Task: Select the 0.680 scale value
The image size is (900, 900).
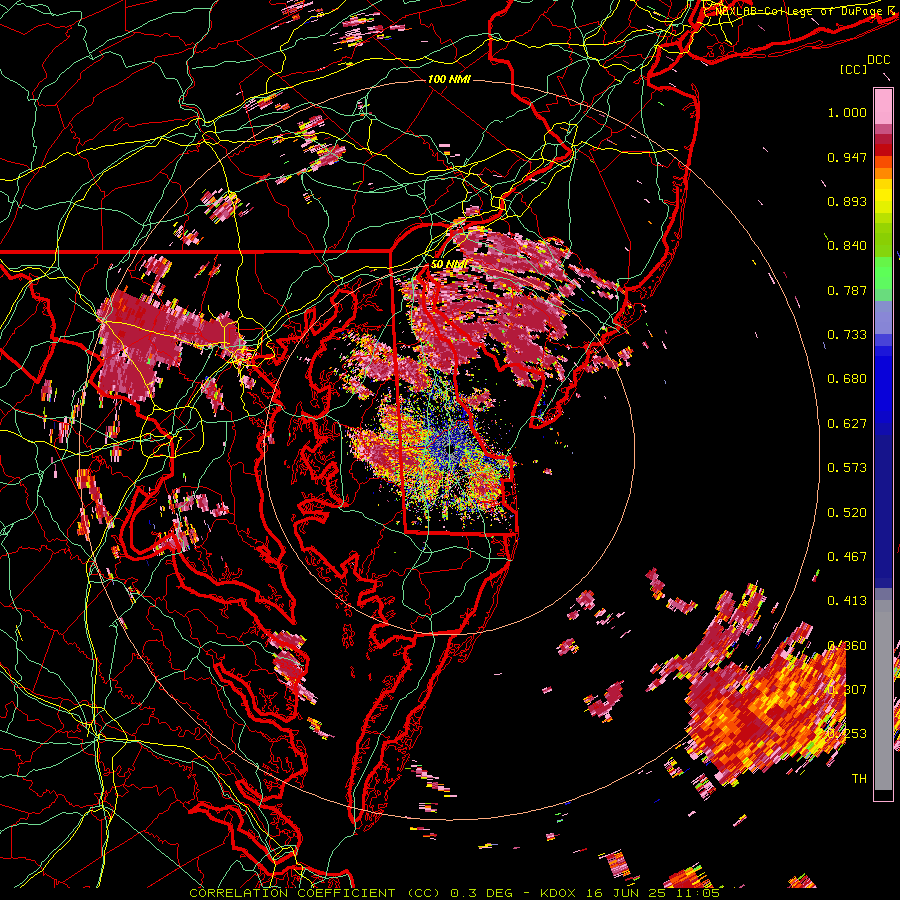Action: click(x=847, y=379)
